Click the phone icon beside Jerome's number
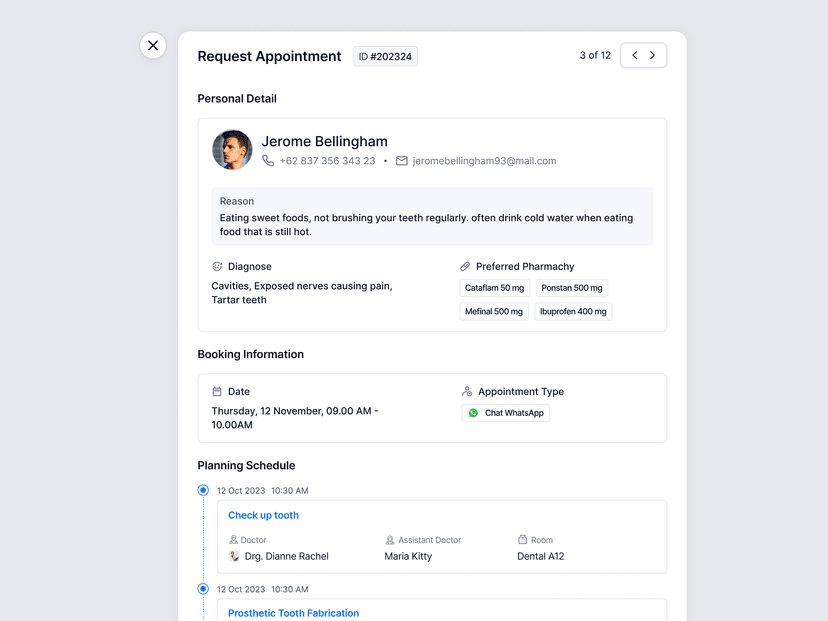The image size is (828, 621). tap(268, 160)
